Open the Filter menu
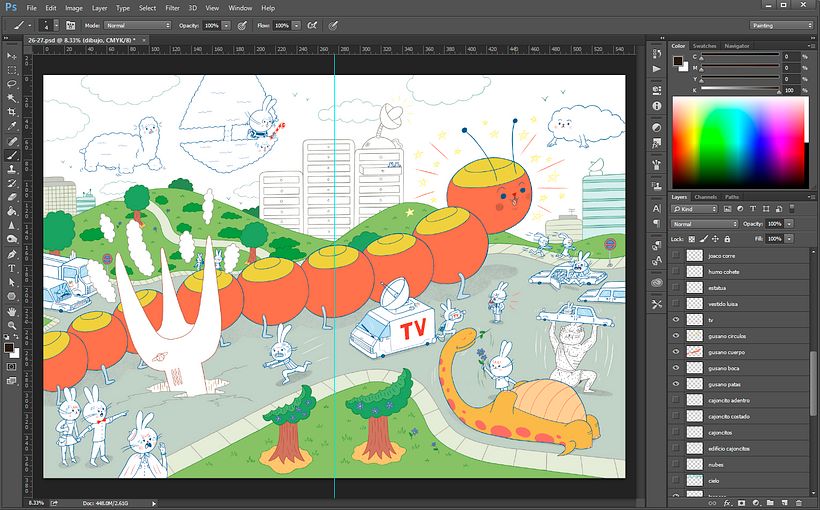820x510 pixels. 174,7
